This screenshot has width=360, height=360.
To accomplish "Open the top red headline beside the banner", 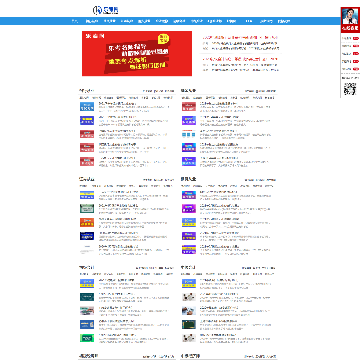I will tap(240, 38).
